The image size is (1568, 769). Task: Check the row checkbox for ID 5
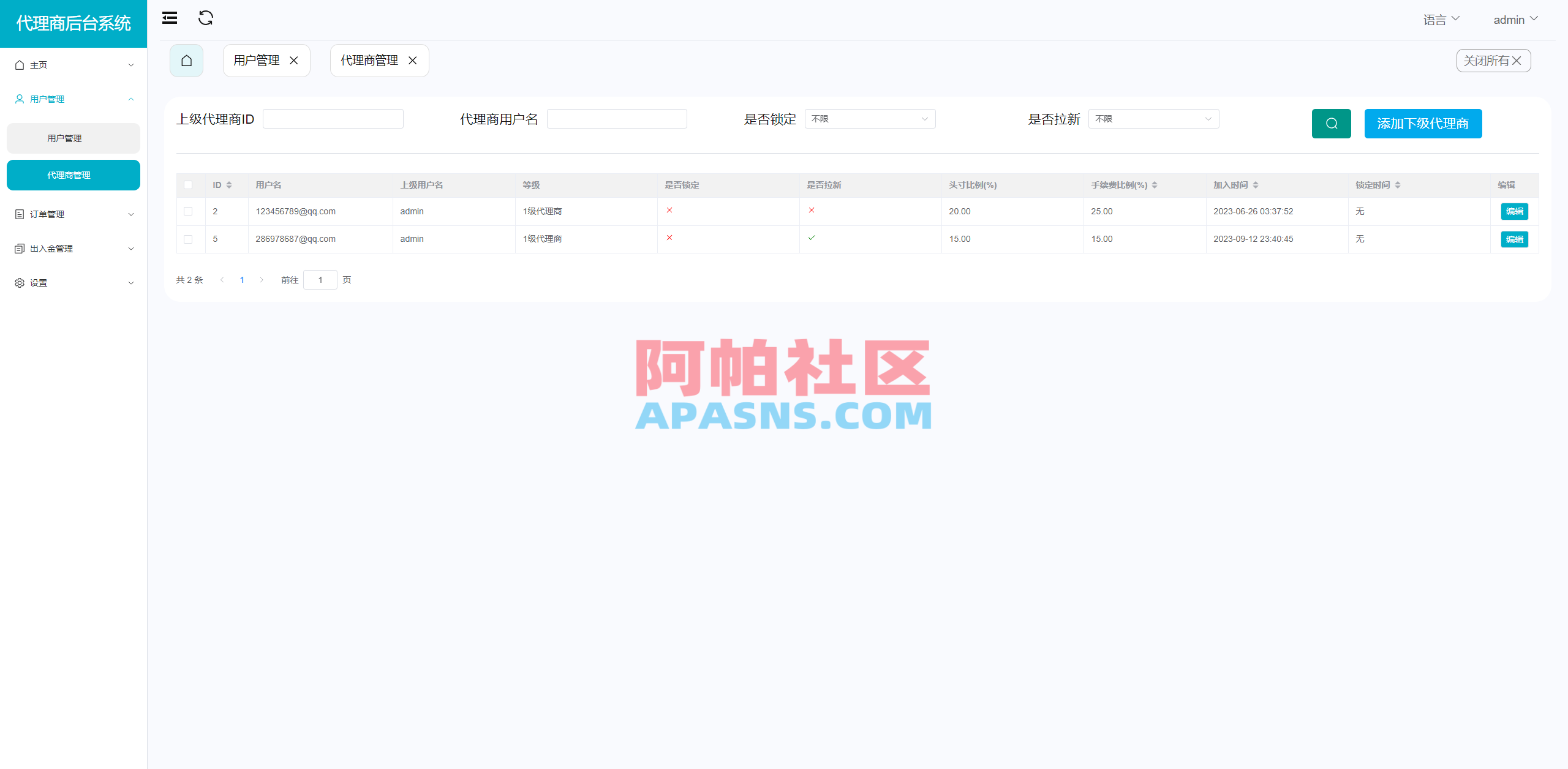coord(189,239)
